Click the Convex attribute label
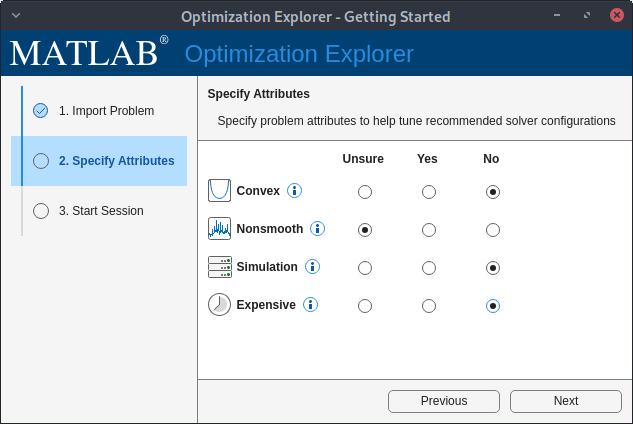 258,191
